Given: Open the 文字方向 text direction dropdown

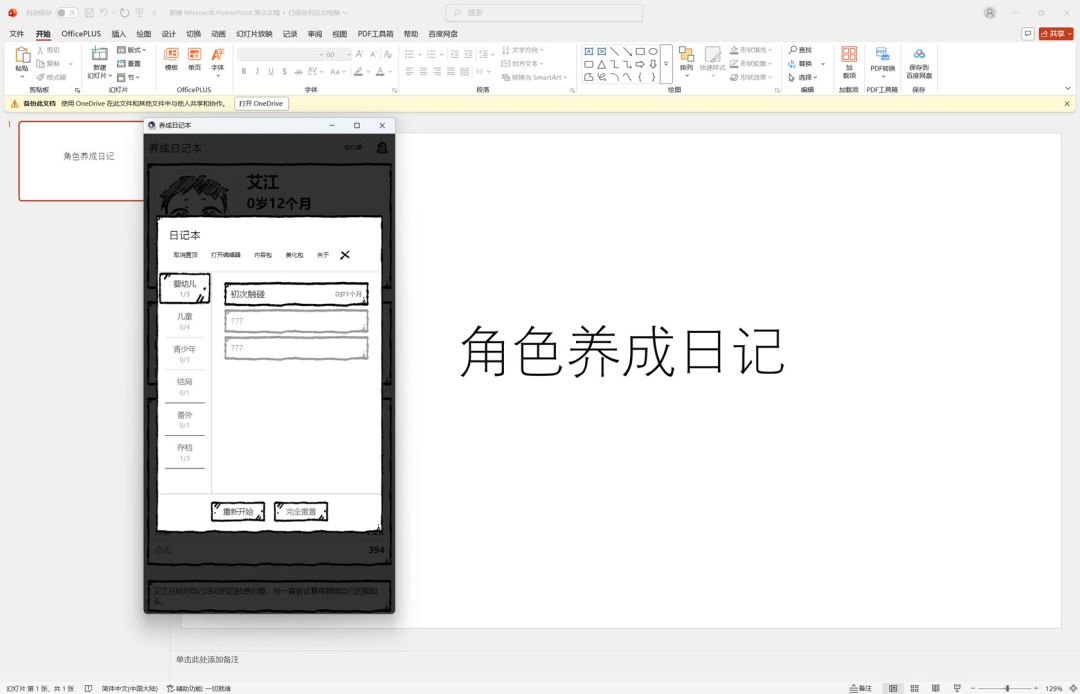Looking at the screenshot, I should tap(523, 50).
